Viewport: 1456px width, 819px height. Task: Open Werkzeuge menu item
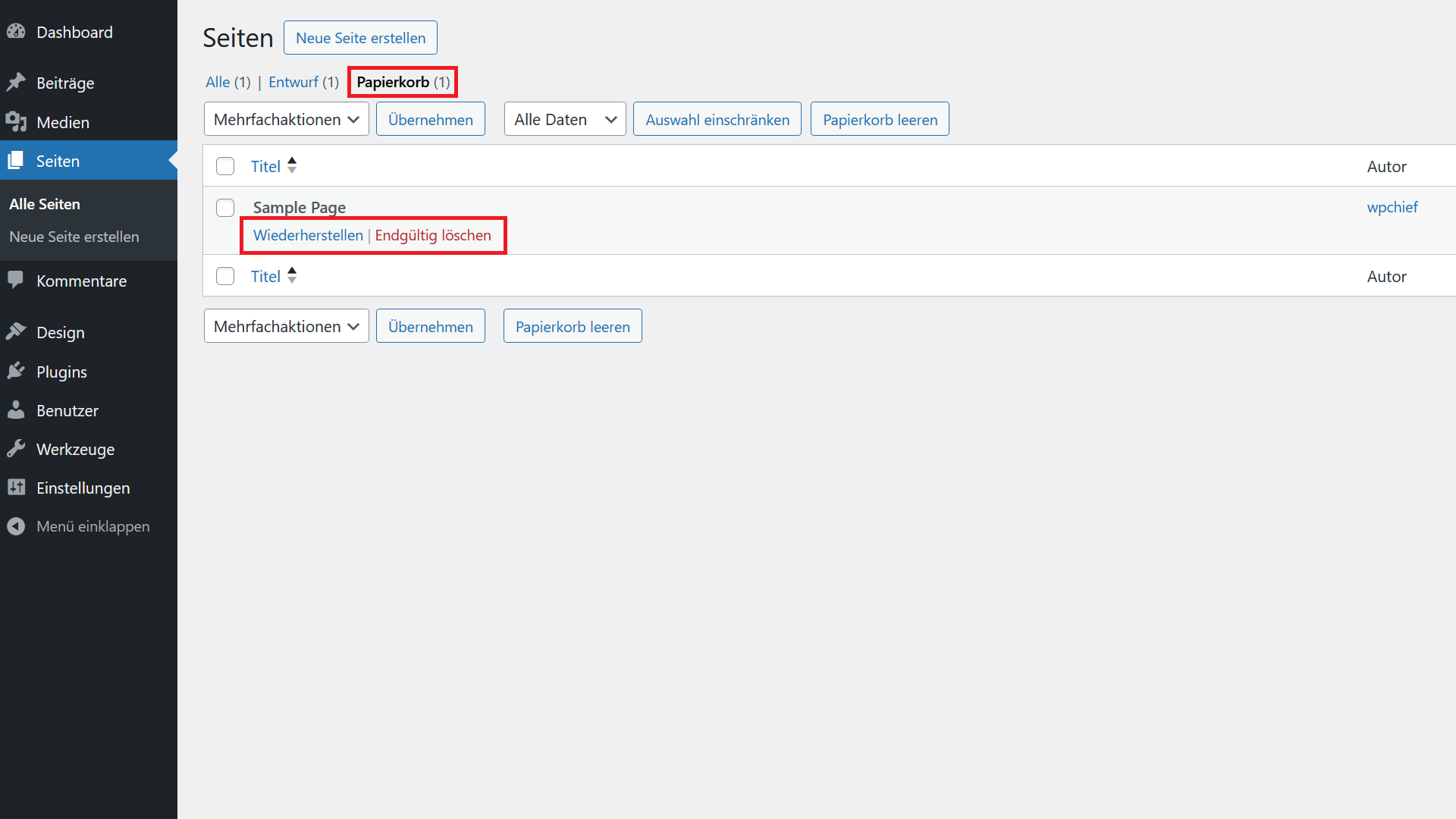pyautogui.click(x=89, y=449)
